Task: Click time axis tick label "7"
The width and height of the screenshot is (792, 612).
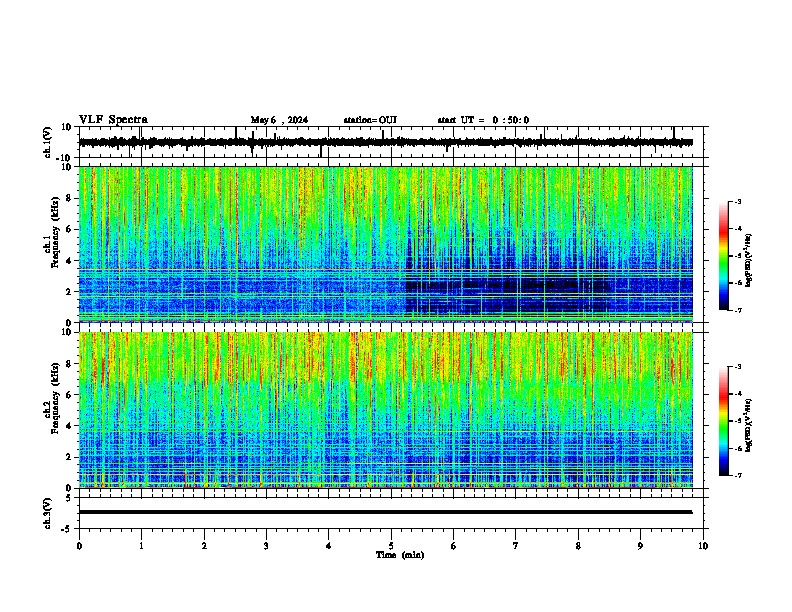Action: pos(516,546)
